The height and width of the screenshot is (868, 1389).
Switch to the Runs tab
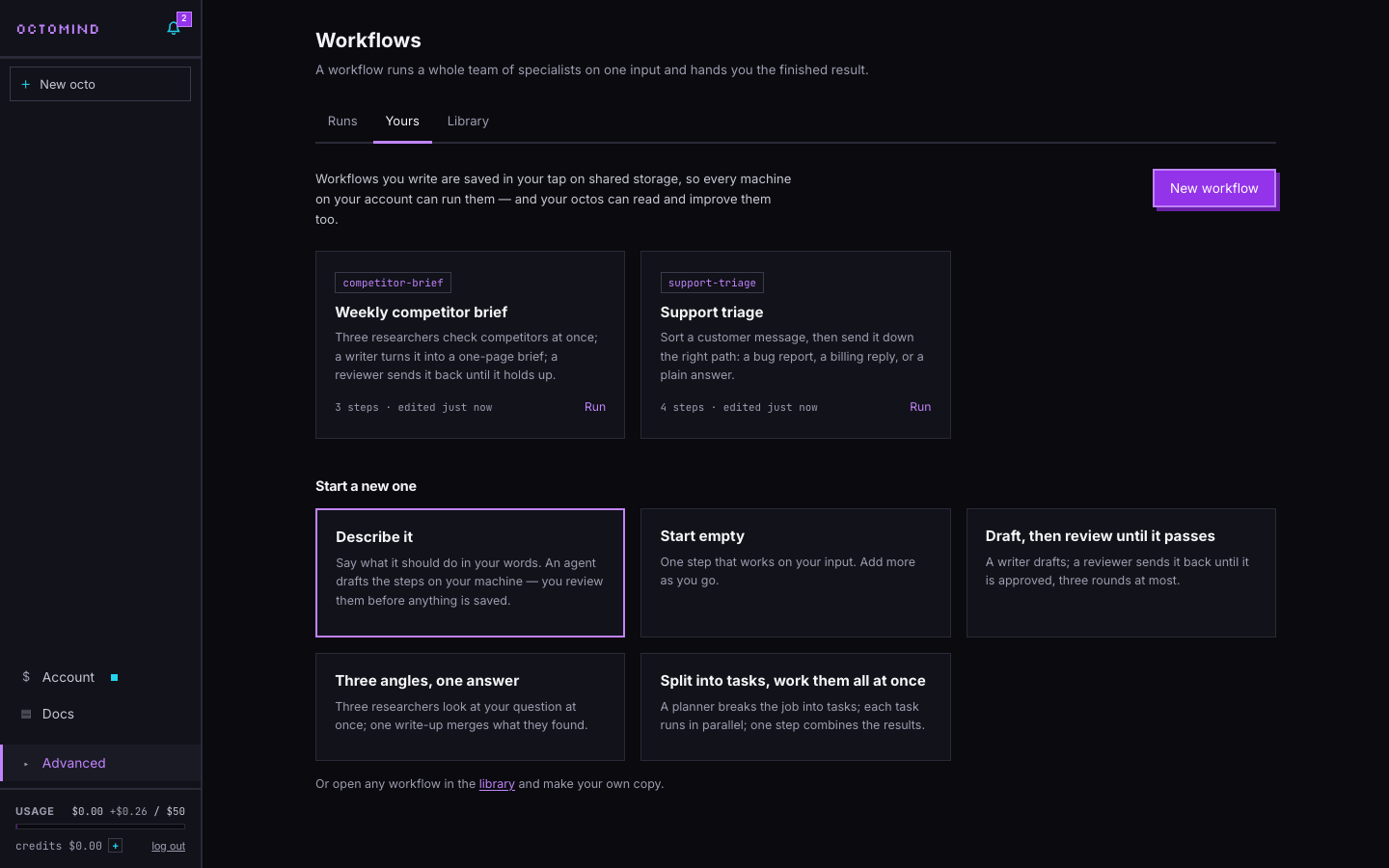342,122
